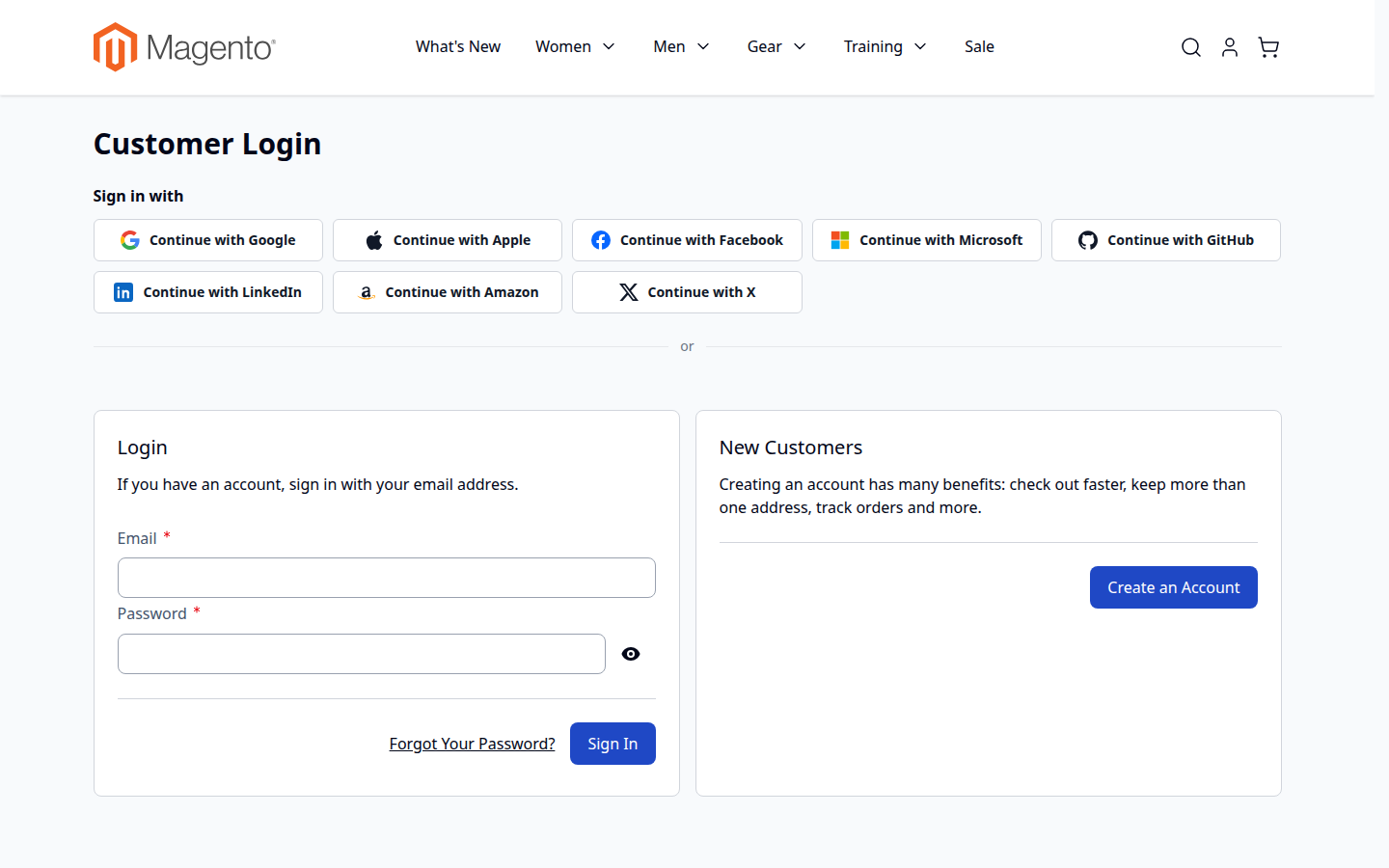View the shopping cart icon
The image size is (1389, 868).
(1268, 47)
